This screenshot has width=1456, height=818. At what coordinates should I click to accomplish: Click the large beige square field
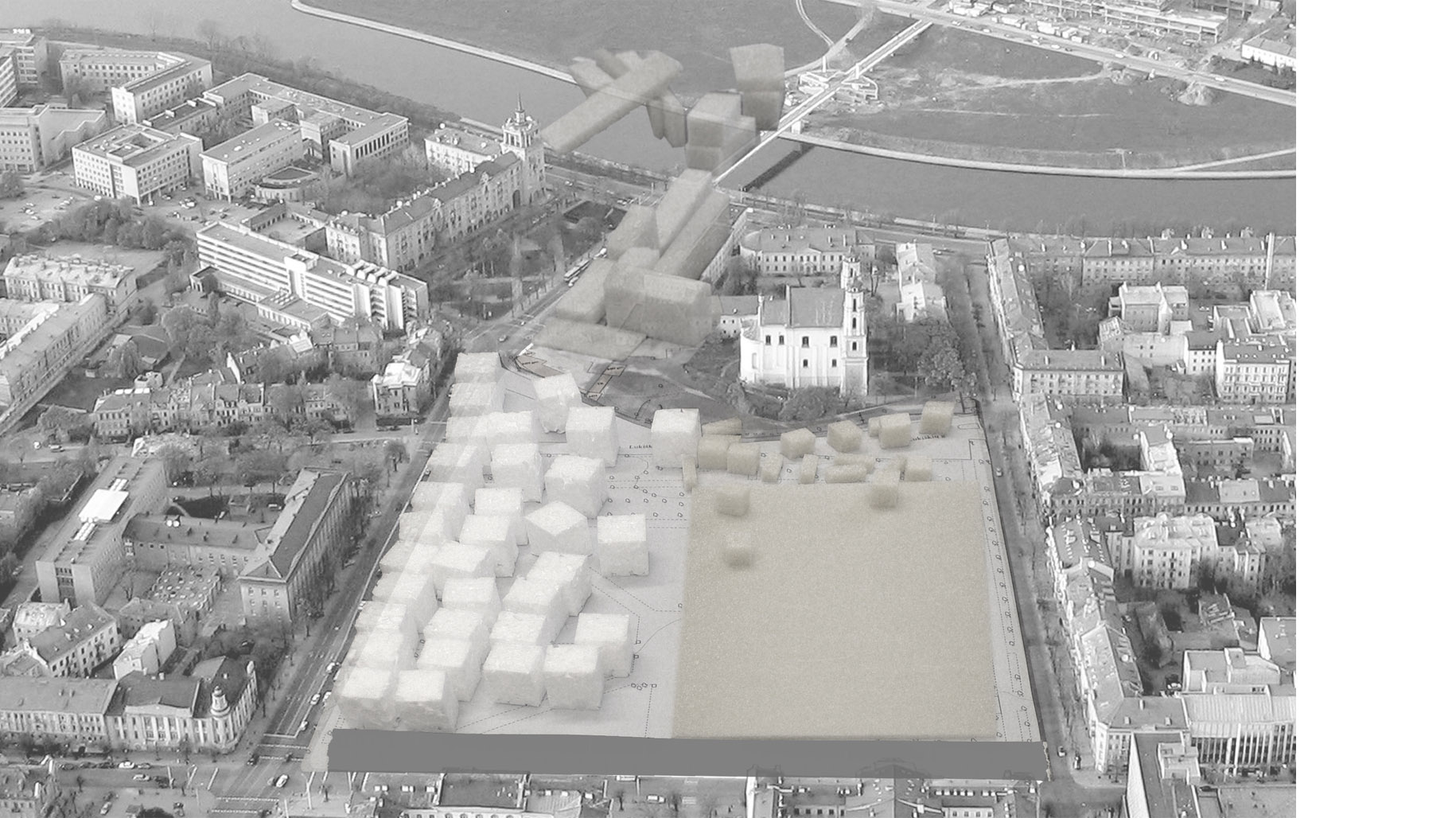coord(835,621)
